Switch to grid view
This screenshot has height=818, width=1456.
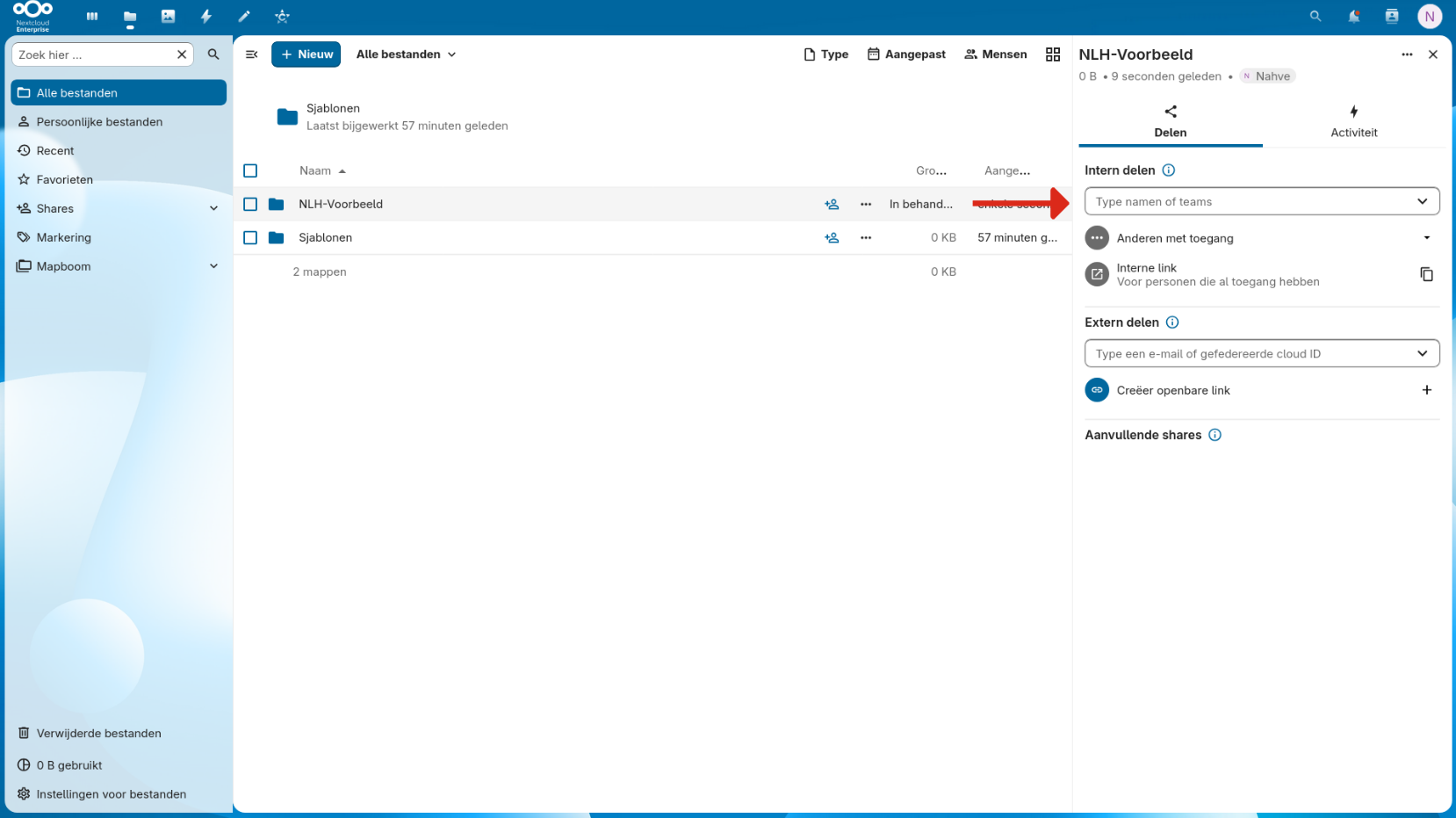coord(1053,54)
